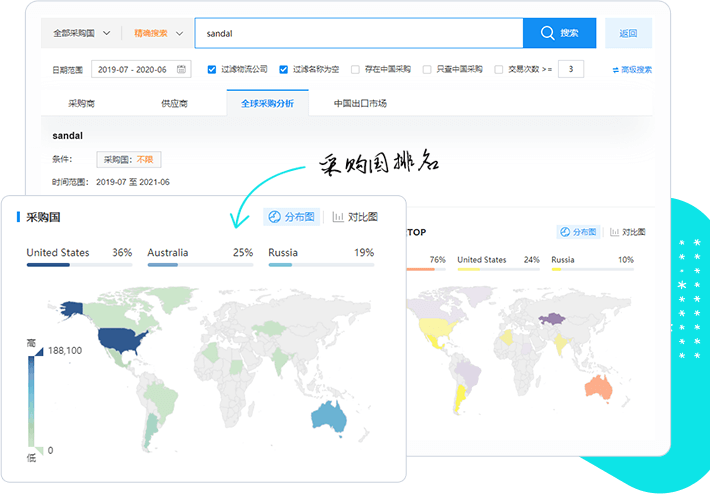This screenshot has height=494, width=710.
Task: Click the search field containing sandal
Action: click(358, 33)
